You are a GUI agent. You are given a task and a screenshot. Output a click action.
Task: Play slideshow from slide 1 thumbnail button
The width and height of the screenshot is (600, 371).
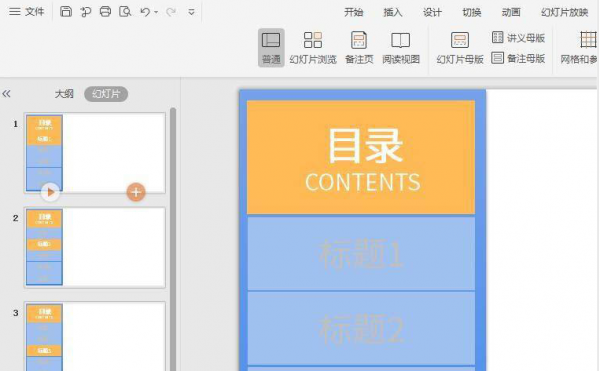[x=51, y=192]
